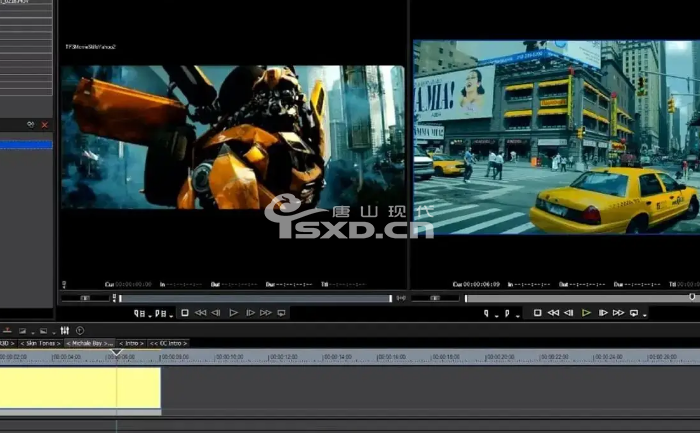Click timeline ruler at 00:00:10:00
The image size is (700, 433).
(x=229, y=357)
